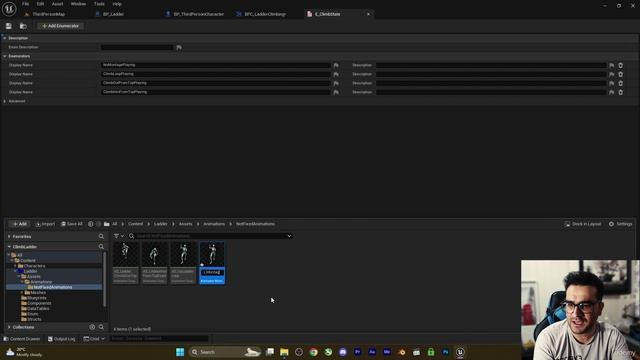Switch to ThirdPersonMap tab
The image size is (640, 360).
(48, 14)
